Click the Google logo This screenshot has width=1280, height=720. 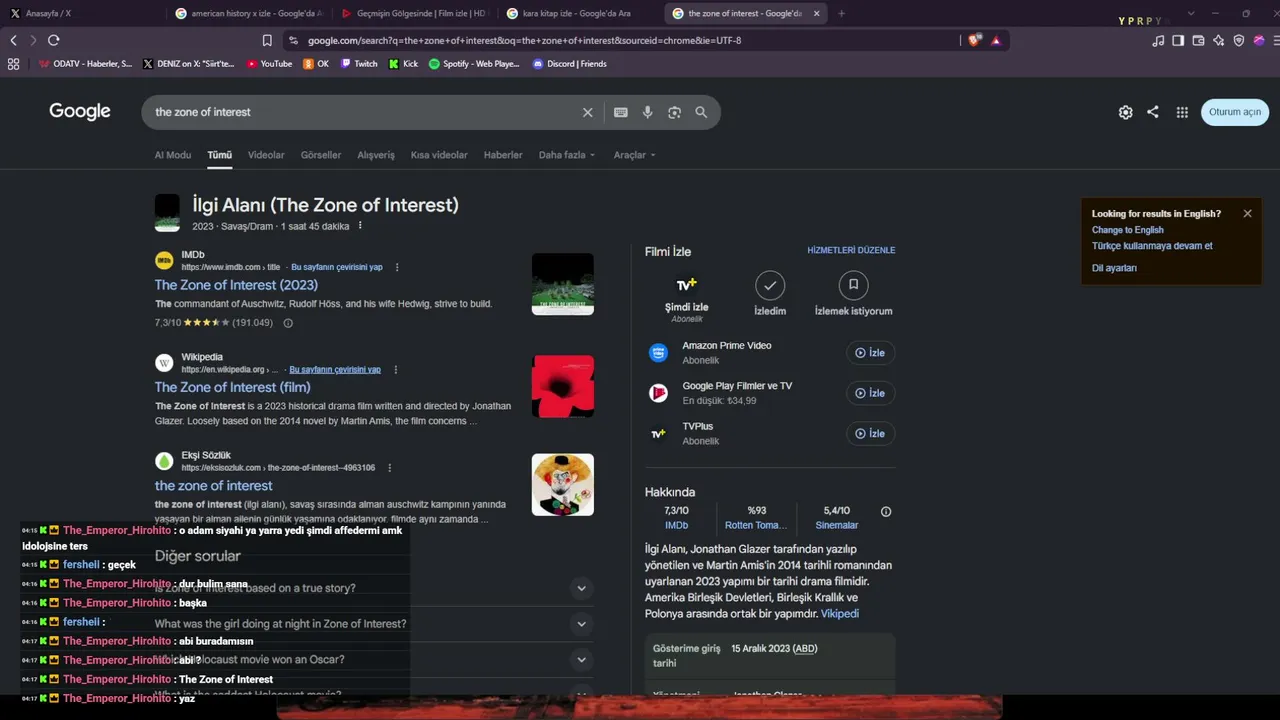tap(80, 112)
